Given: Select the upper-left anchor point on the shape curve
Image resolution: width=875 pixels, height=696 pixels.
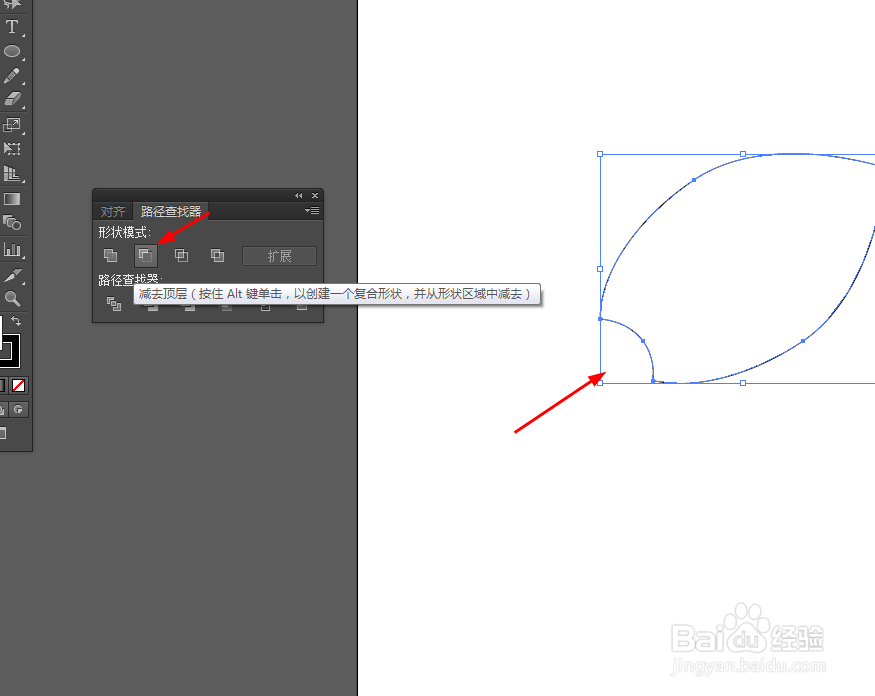Looking at the screenshot, I should [694, 180].
